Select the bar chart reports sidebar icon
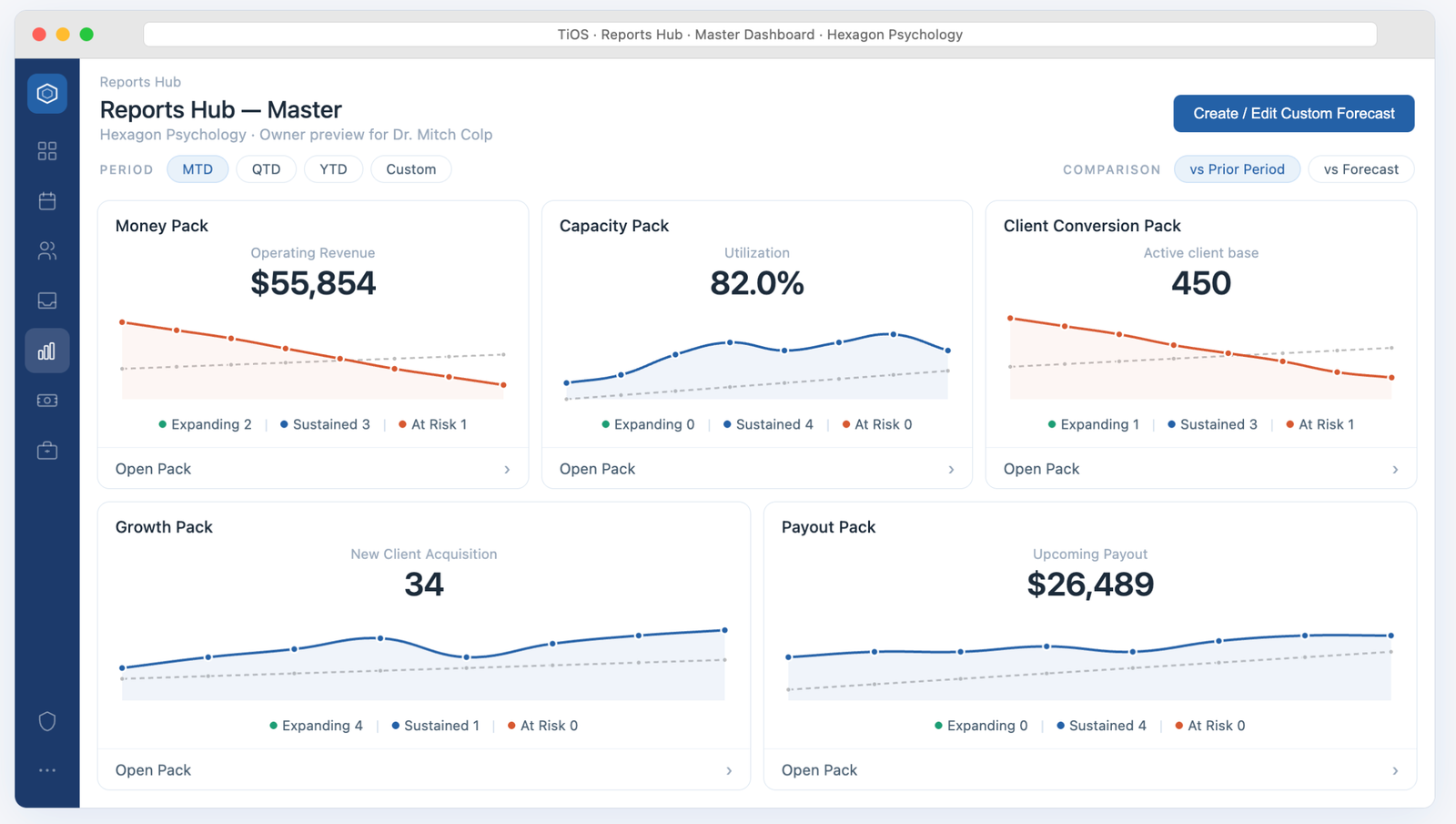This screenshot has height=824, width=1456. [47, 351]
